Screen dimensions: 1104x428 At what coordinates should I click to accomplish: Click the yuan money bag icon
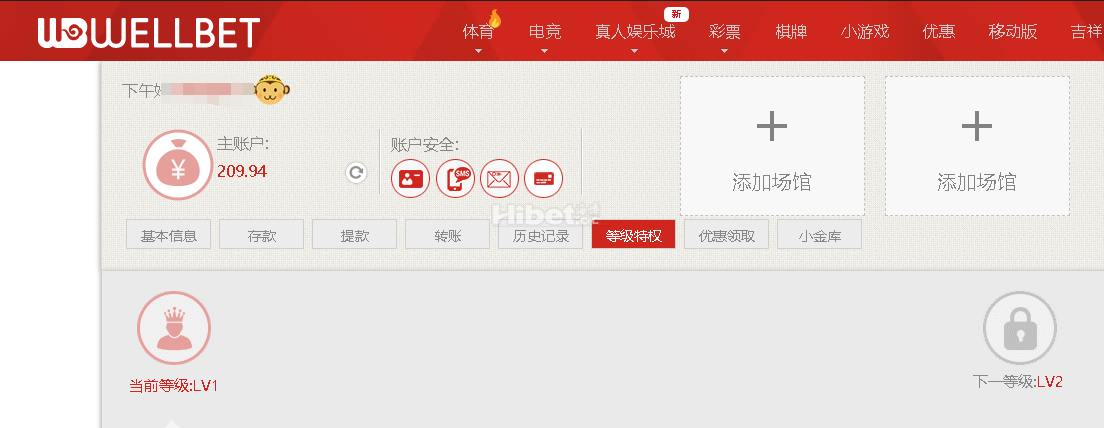[x=178, y=165]
